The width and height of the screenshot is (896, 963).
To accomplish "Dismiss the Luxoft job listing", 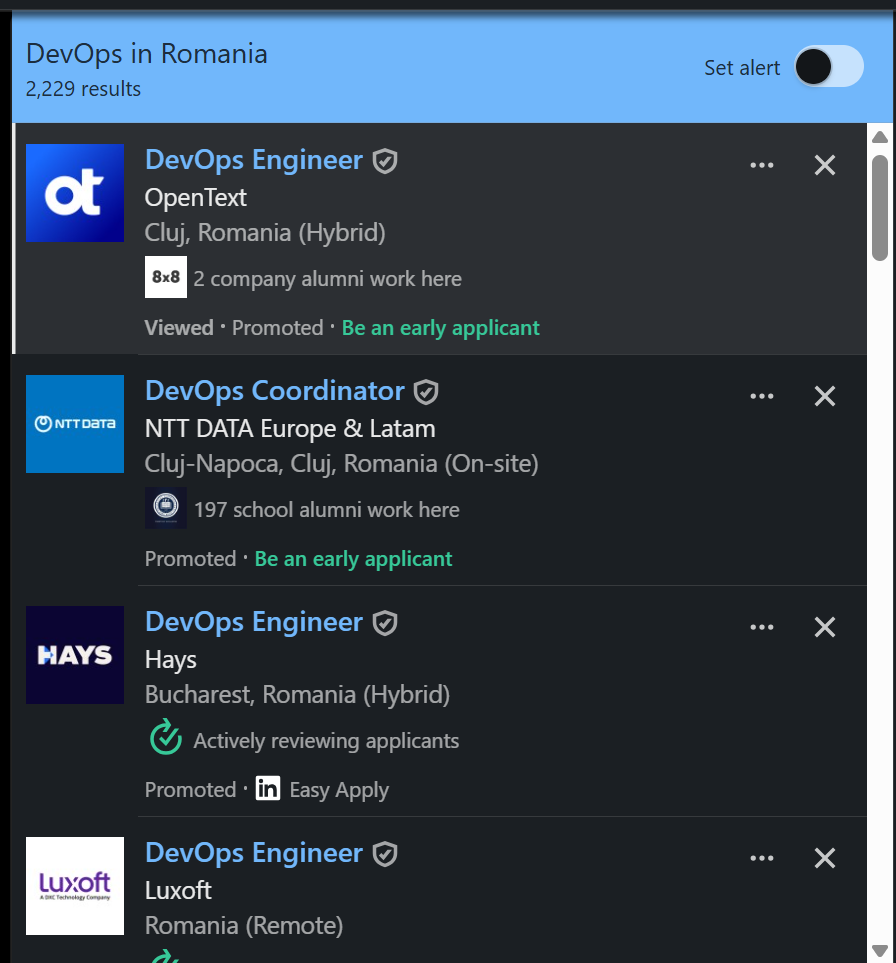I will click(825, 857).
